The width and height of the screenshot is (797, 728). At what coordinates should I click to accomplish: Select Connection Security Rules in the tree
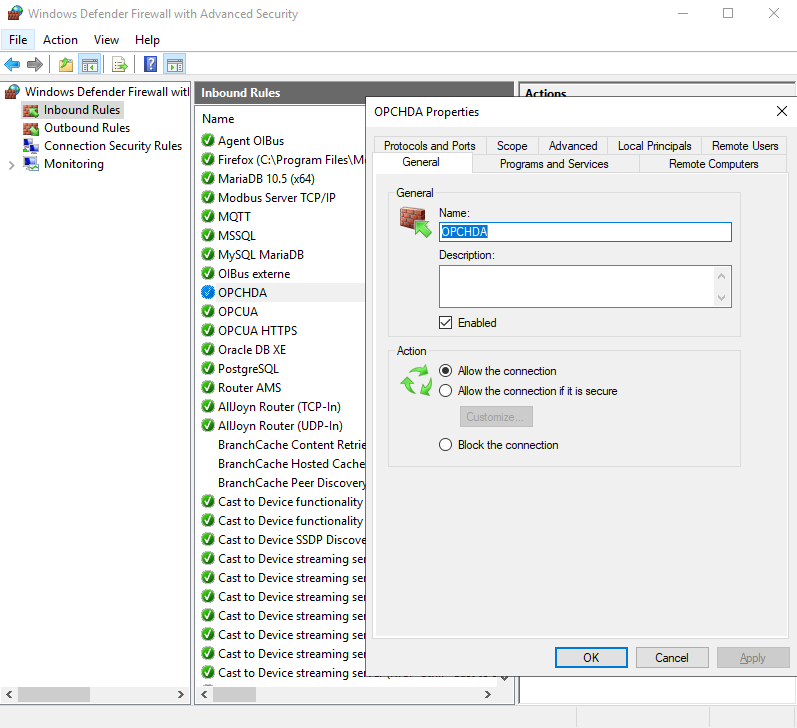point(113,146)
